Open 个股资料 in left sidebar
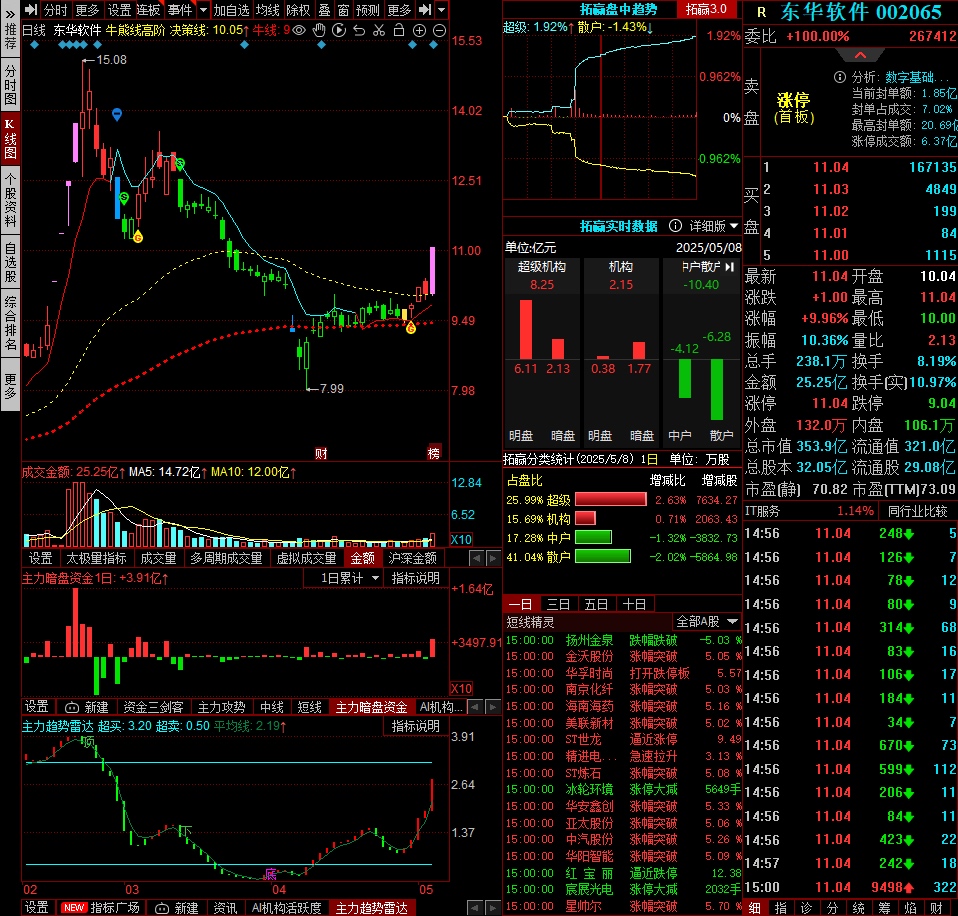 click(x=10, y=199)
